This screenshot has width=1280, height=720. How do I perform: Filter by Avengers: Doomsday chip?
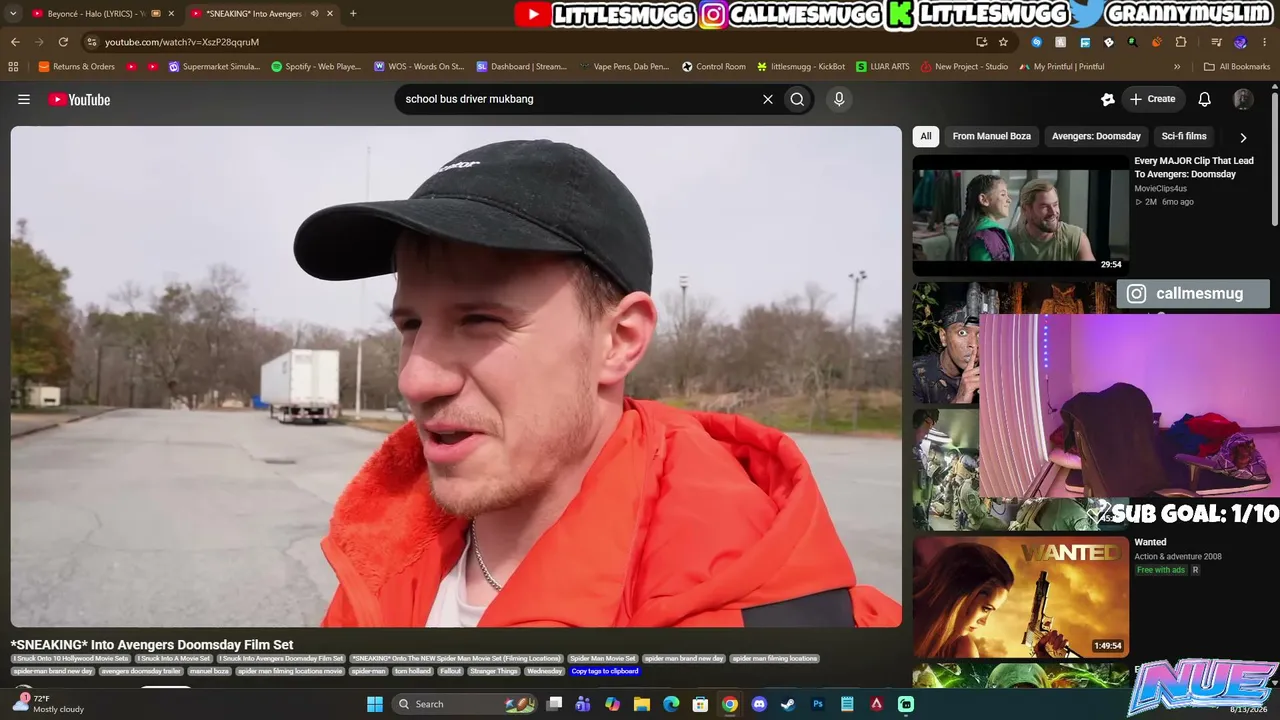pyautogui.click(x=1096, y=136)
